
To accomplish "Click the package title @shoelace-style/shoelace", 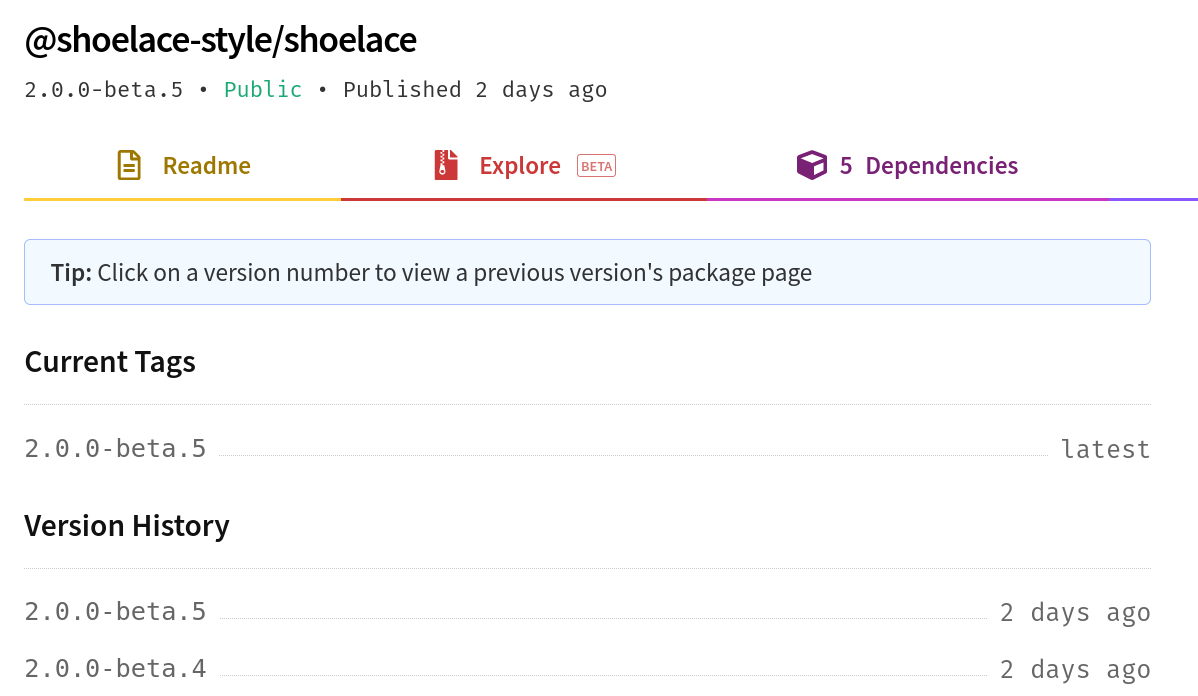I will 221,40.
